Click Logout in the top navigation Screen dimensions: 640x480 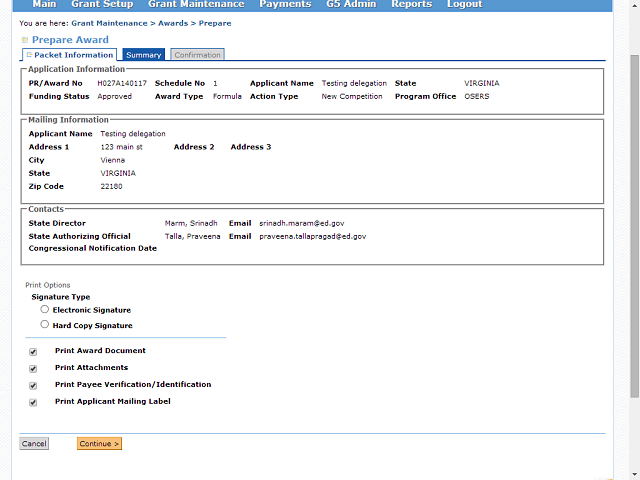coord(464,5)
